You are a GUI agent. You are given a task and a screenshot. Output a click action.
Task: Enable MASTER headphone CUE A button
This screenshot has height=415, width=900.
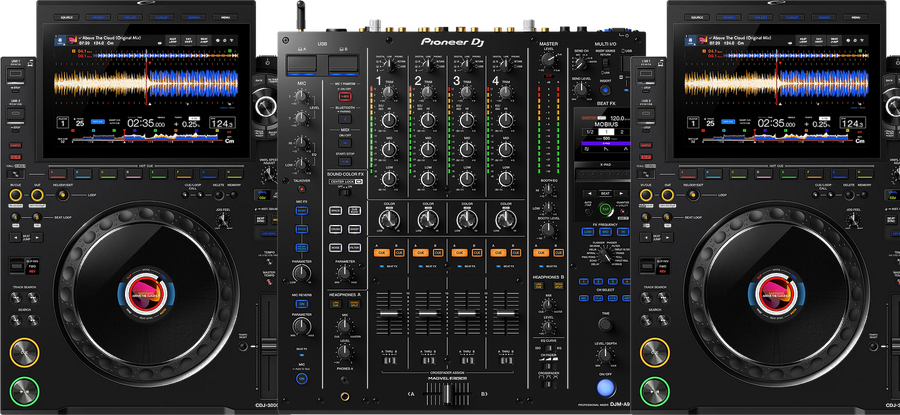point(540,253)
